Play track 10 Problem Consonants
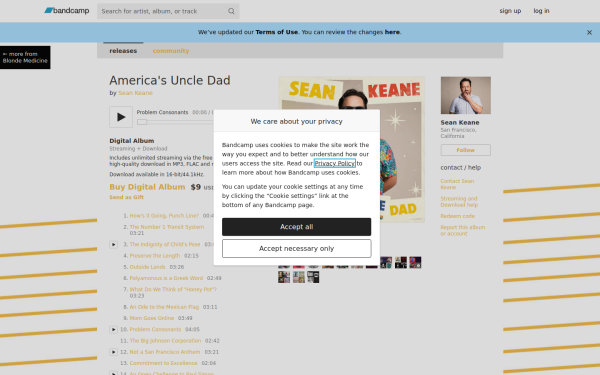The width and height of the screenshot is (600, 375). [x=114, y=329]
